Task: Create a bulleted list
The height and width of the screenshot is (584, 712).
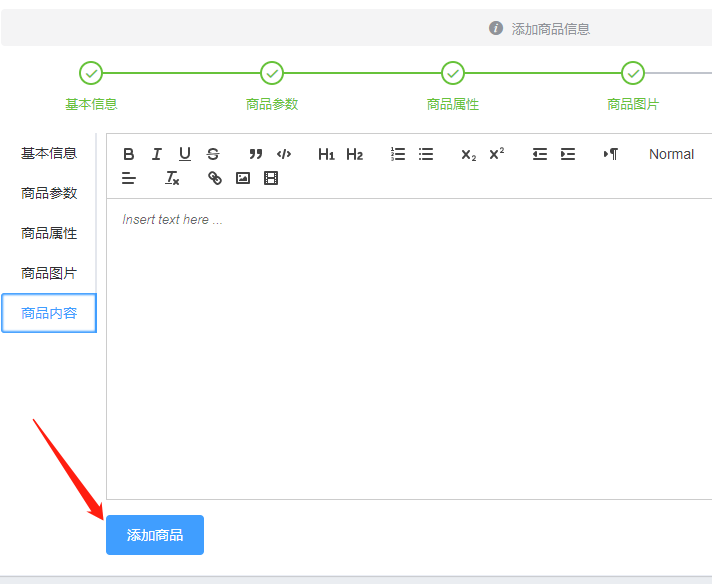Action: point(426,154)
